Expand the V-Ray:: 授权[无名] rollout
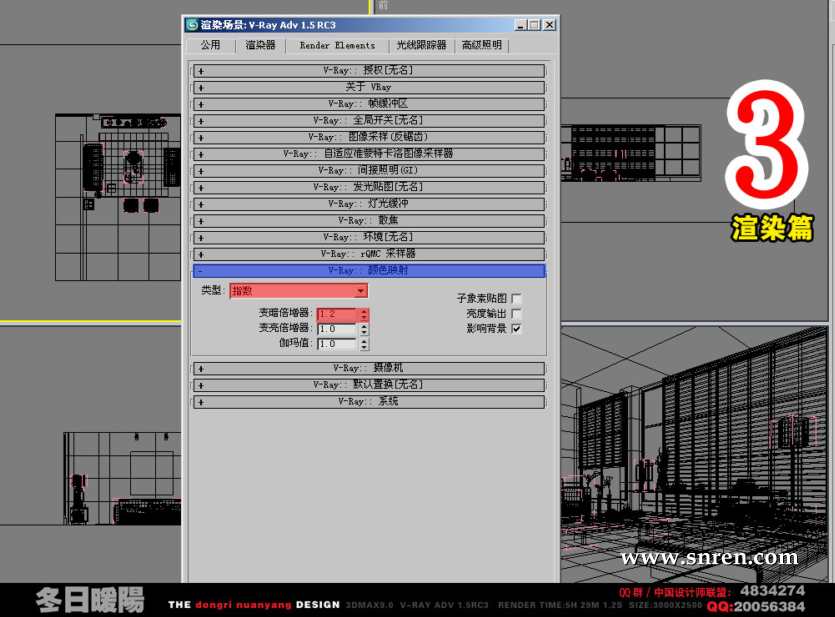The image size is (835, 617). coord(369,70)
